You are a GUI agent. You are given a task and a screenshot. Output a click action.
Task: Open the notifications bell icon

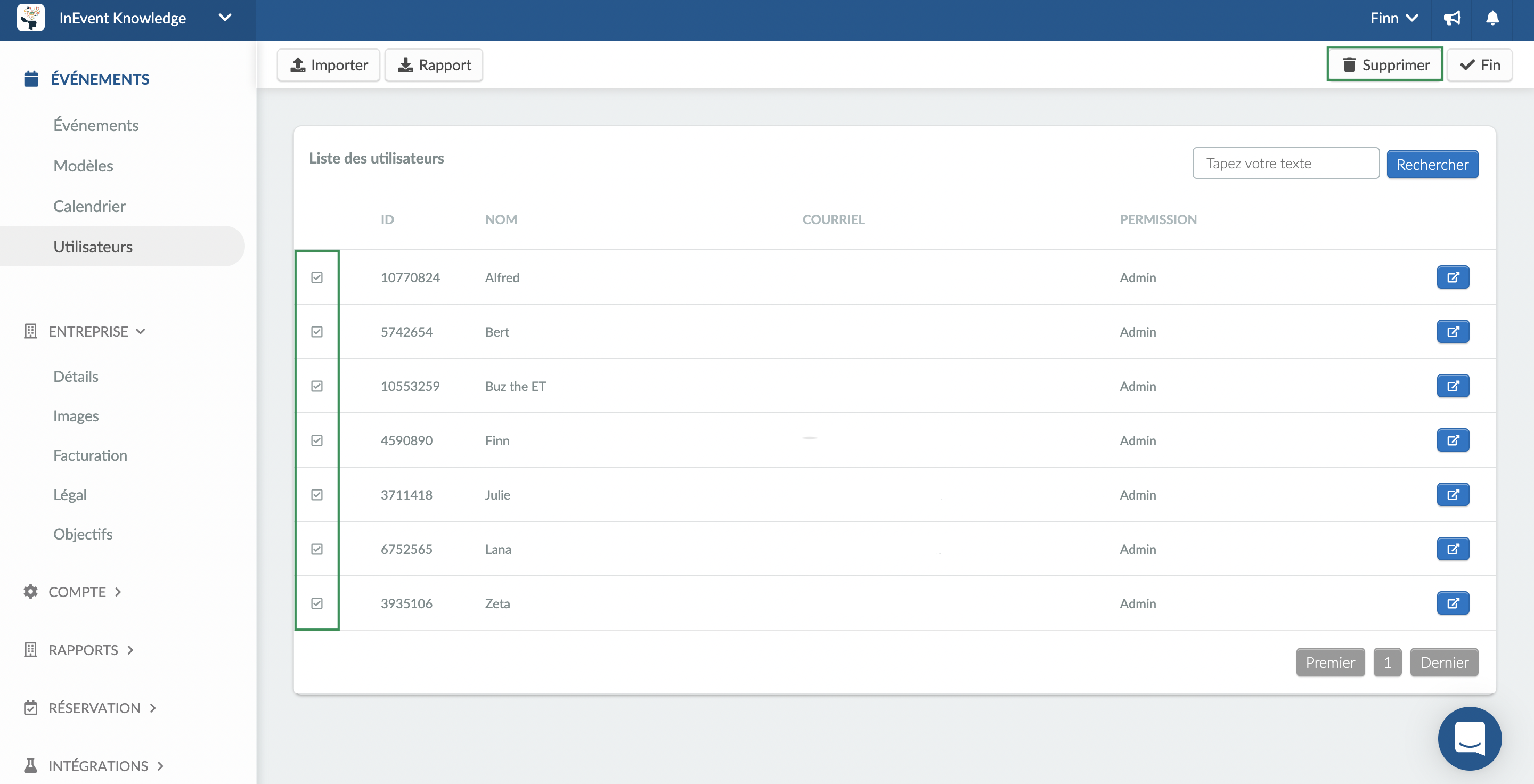click(x=1492, y=19)
